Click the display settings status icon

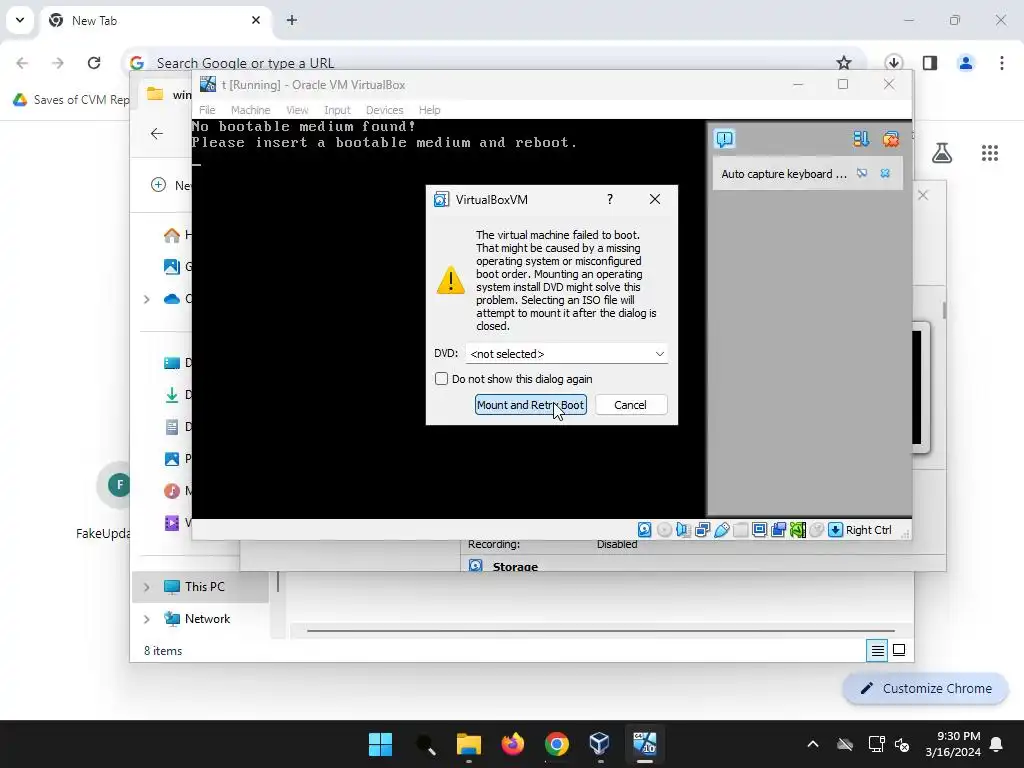tap(760, 530)
